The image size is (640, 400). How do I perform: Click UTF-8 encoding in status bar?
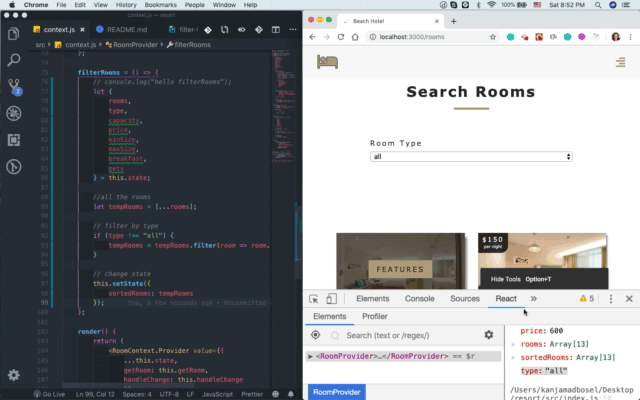pos(169,394)
